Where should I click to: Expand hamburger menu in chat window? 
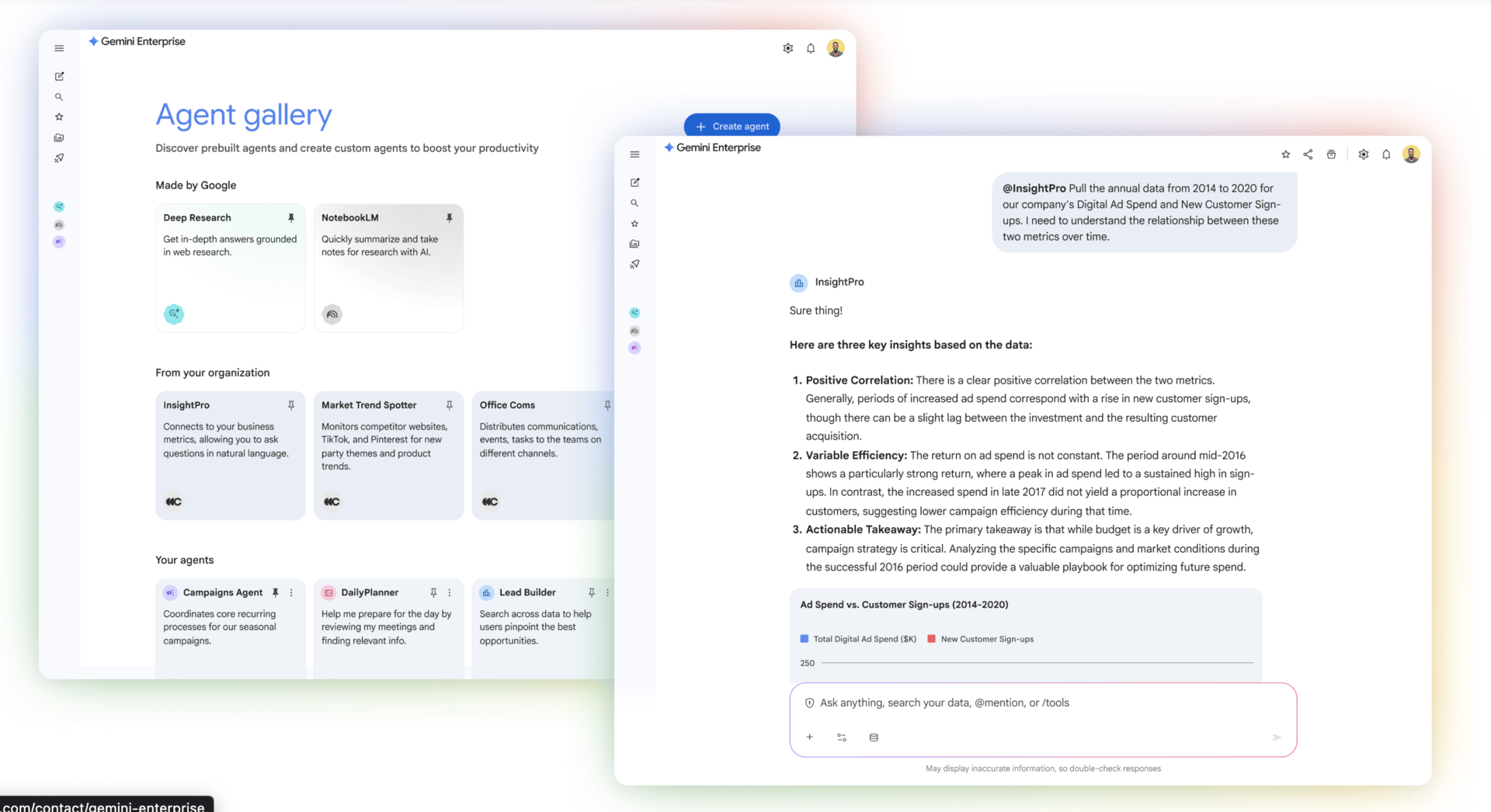[x=634, y=154]
